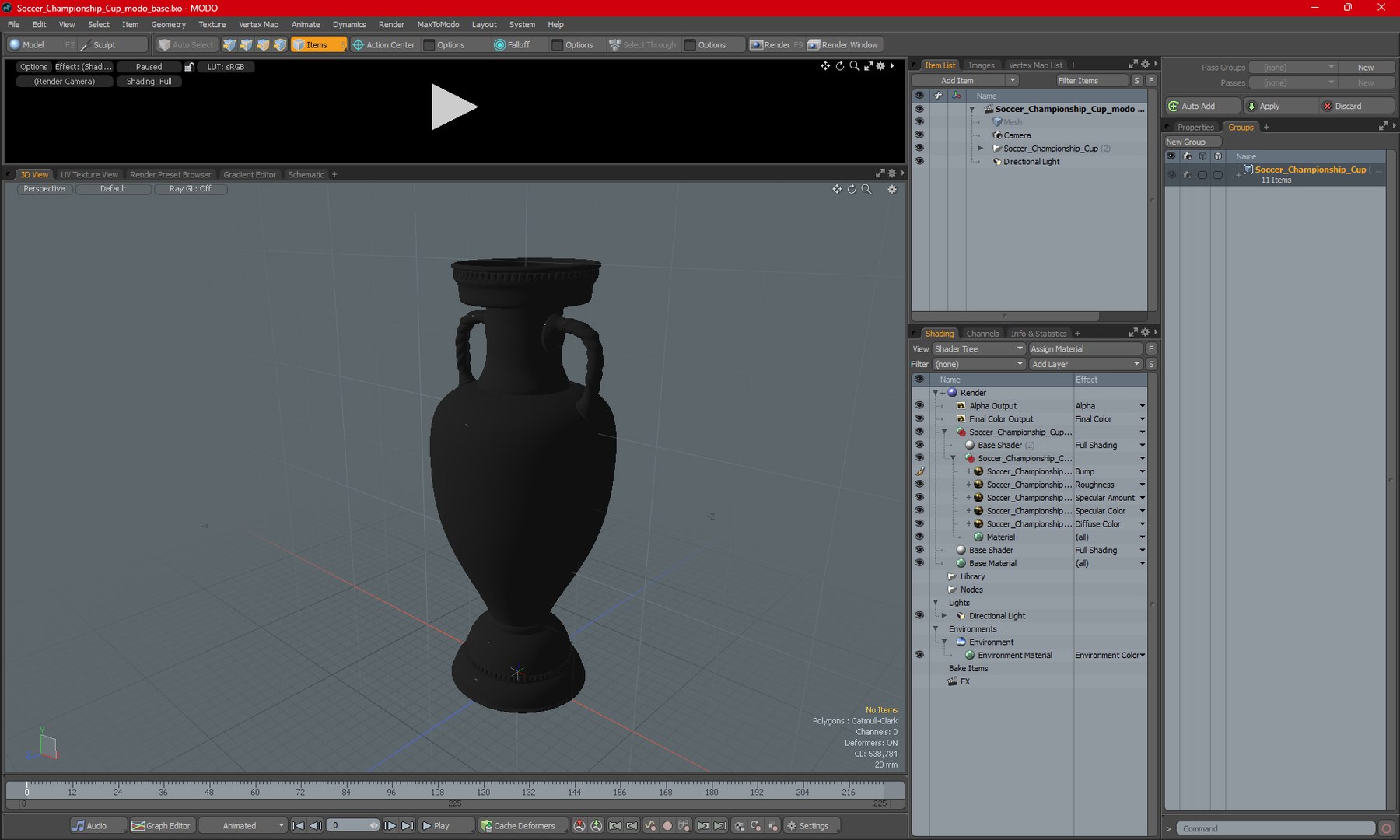Expand Directional Light under Lights
This screenshot has width=1400, height=840.
[x=944, y=615]
